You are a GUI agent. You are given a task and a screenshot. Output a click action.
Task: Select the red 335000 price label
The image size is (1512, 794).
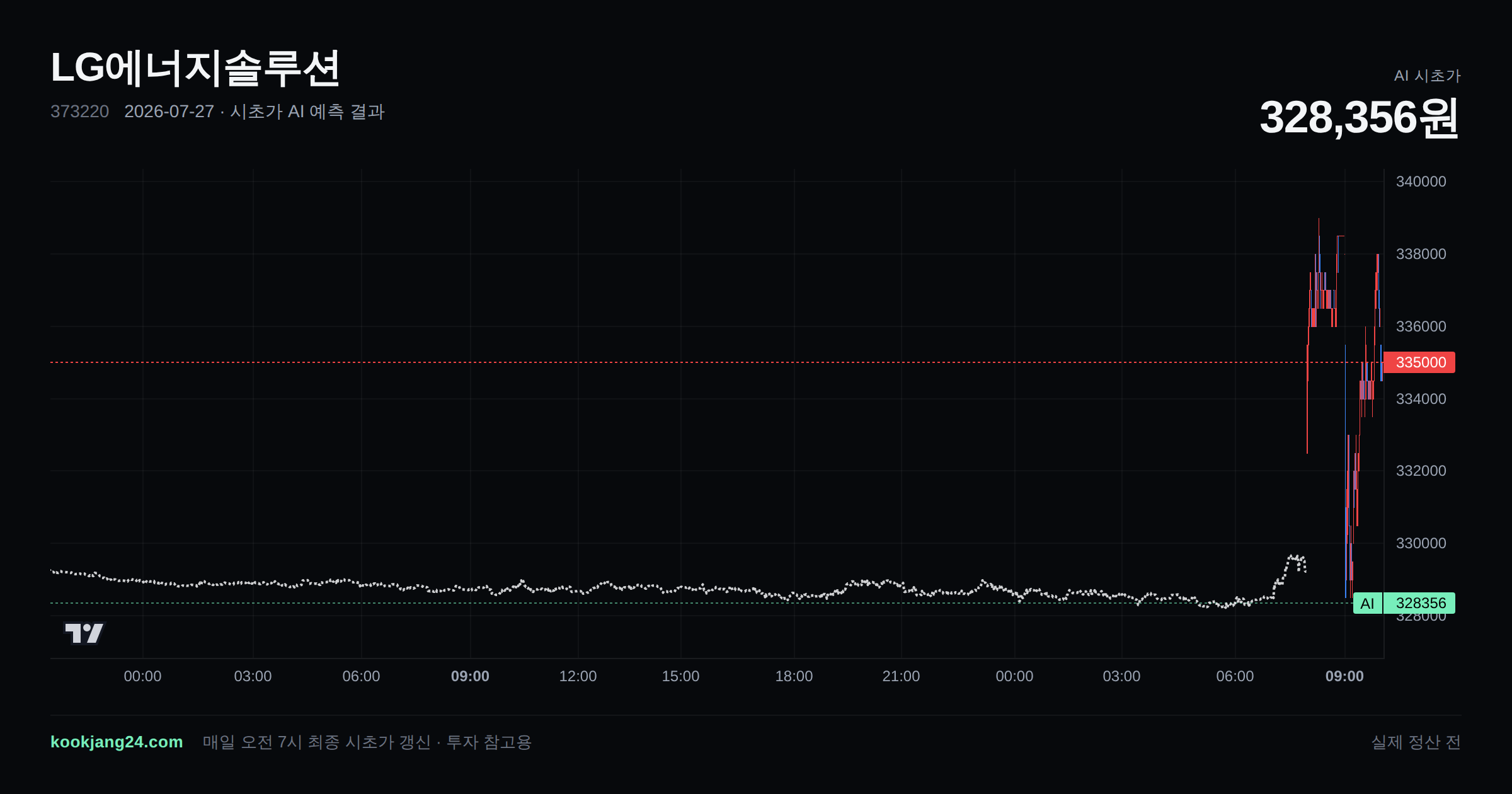pos(1420,362)
